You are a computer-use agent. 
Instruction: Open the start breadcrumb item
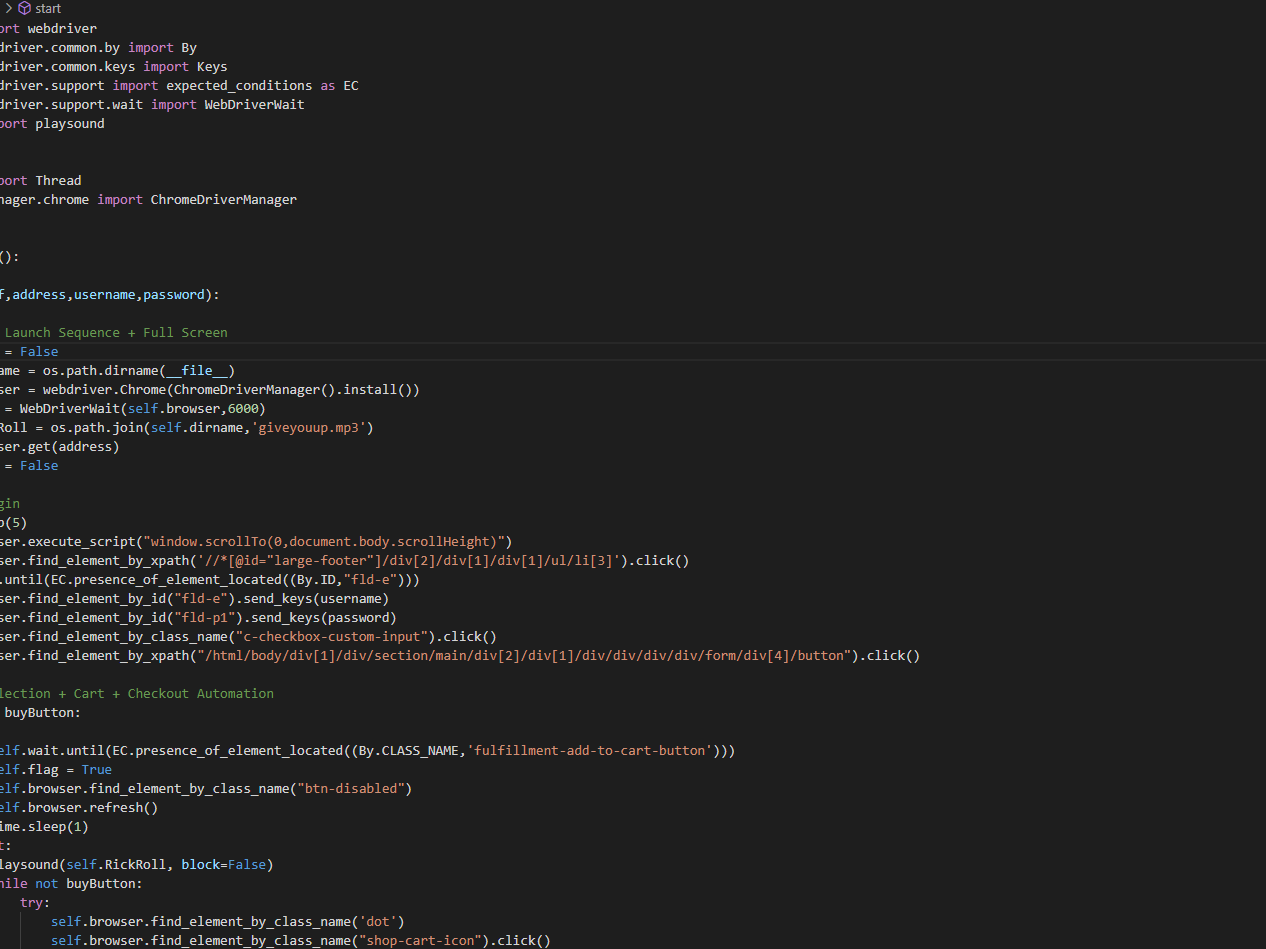click(x=48, y=8)
